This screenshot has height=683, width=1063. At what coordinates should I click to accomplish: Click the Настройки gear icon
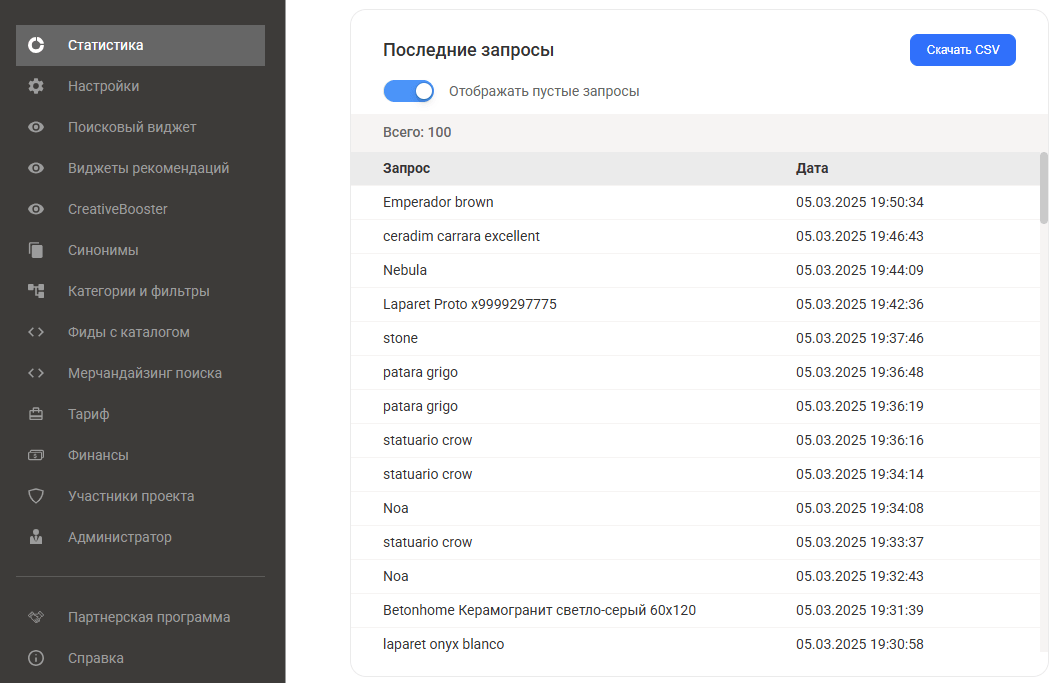[x=36, y=86]
